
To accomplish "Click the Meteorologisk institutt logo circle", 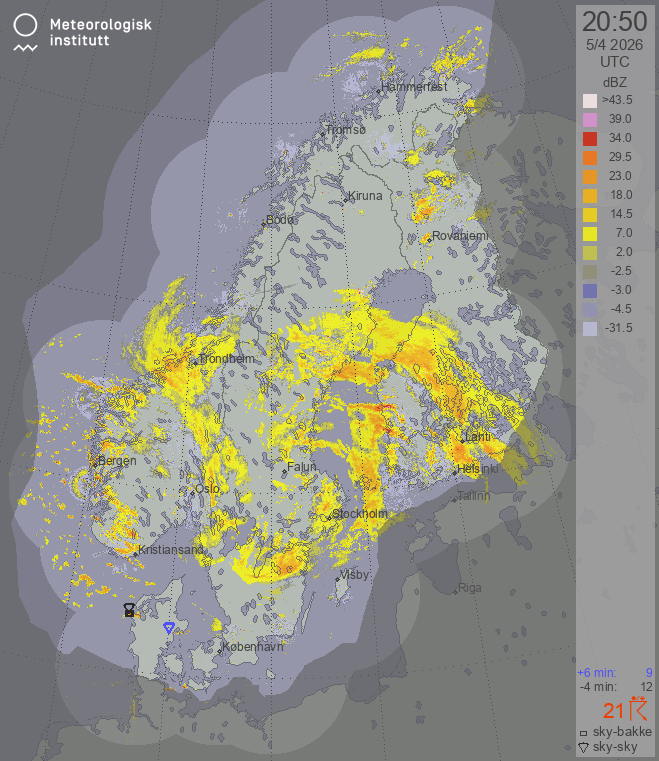I will coord(26,24).
